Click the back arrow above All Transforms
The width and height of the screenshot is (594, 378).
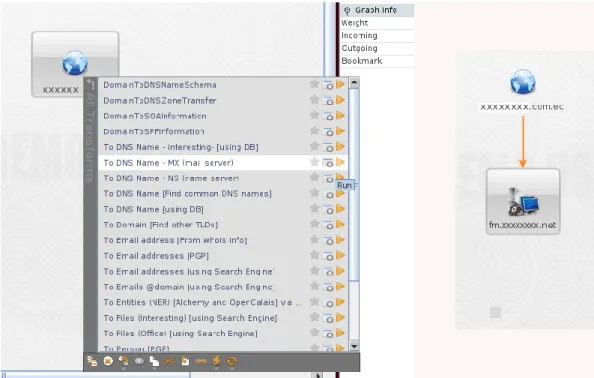point(90,84)
